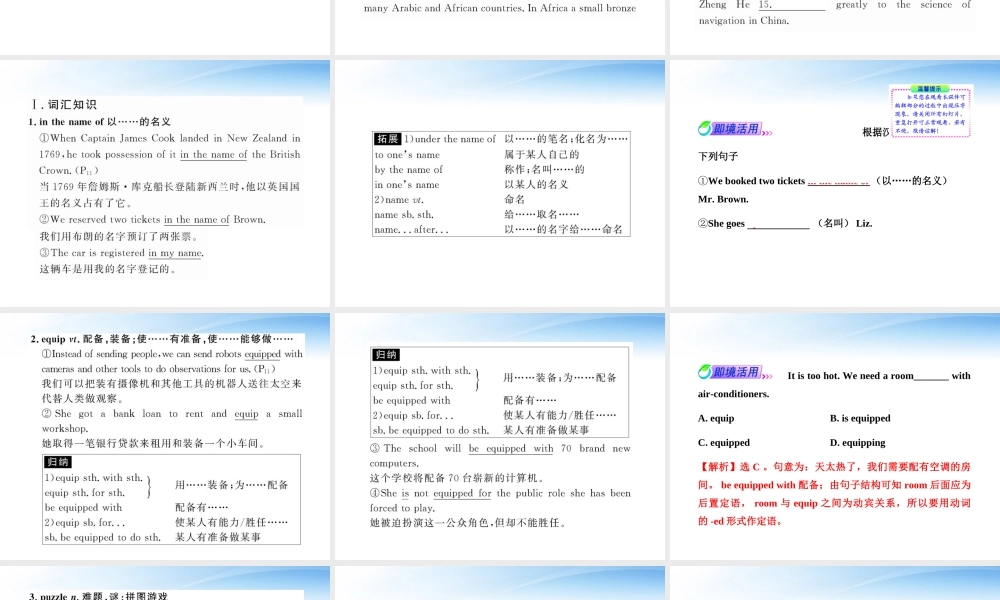Click the red '【解析】选 C' explanation
This screenshot has width=1000, height=600.
click(x=834, y=494)
